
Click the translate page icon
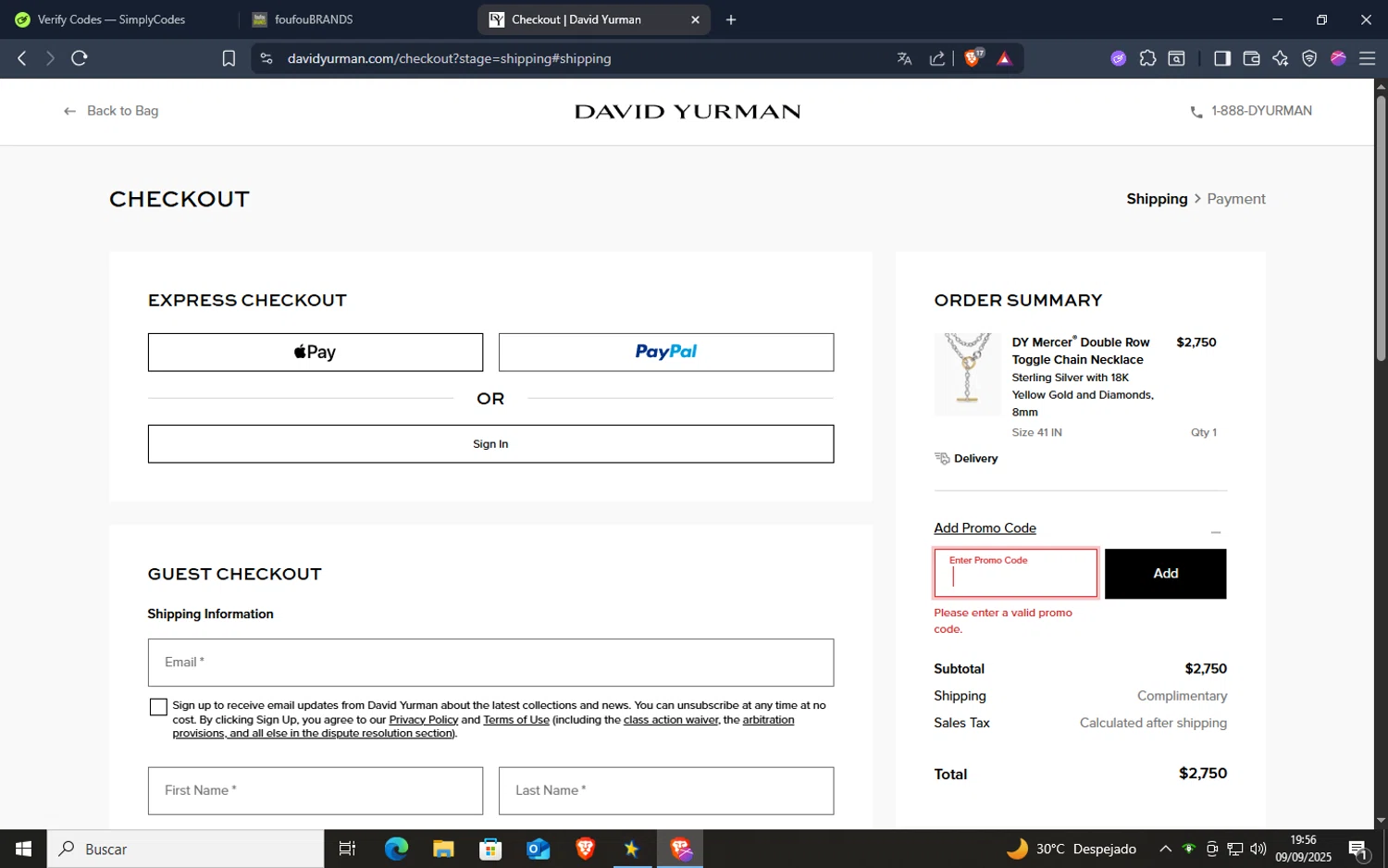click(904, 58)
